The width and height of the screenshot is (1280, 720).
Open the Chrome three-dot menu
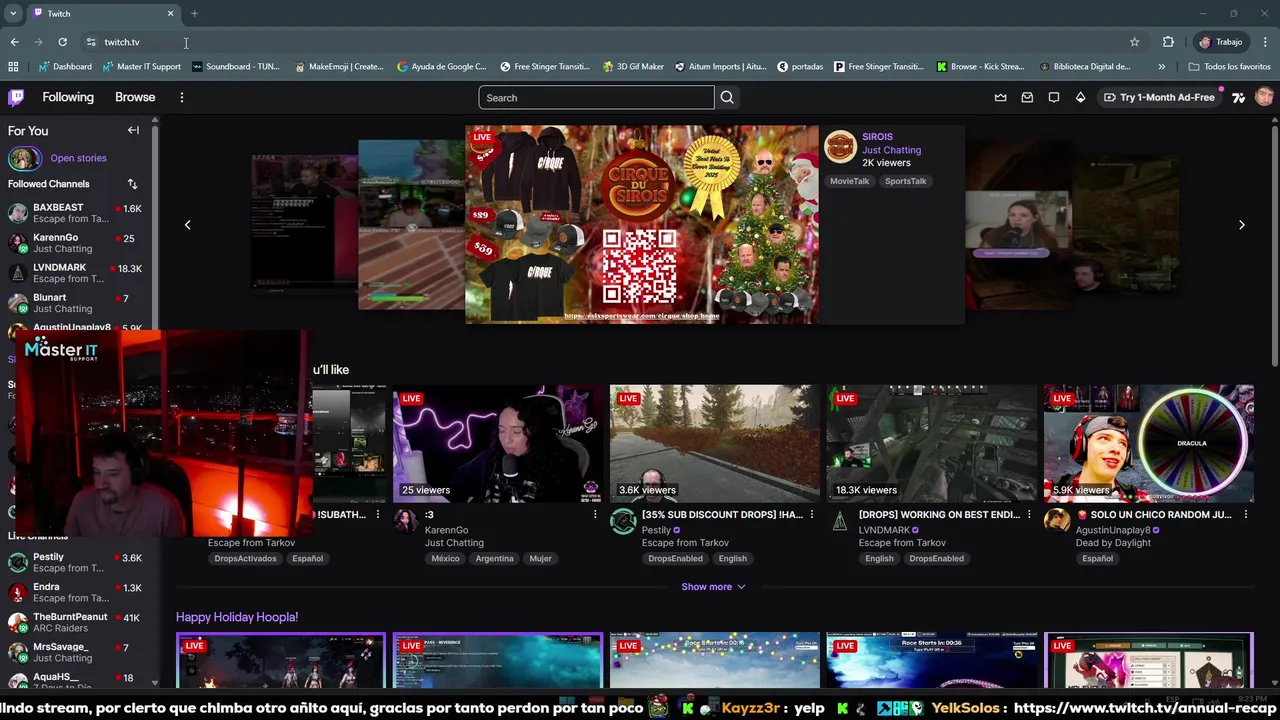pos(1265,42)
